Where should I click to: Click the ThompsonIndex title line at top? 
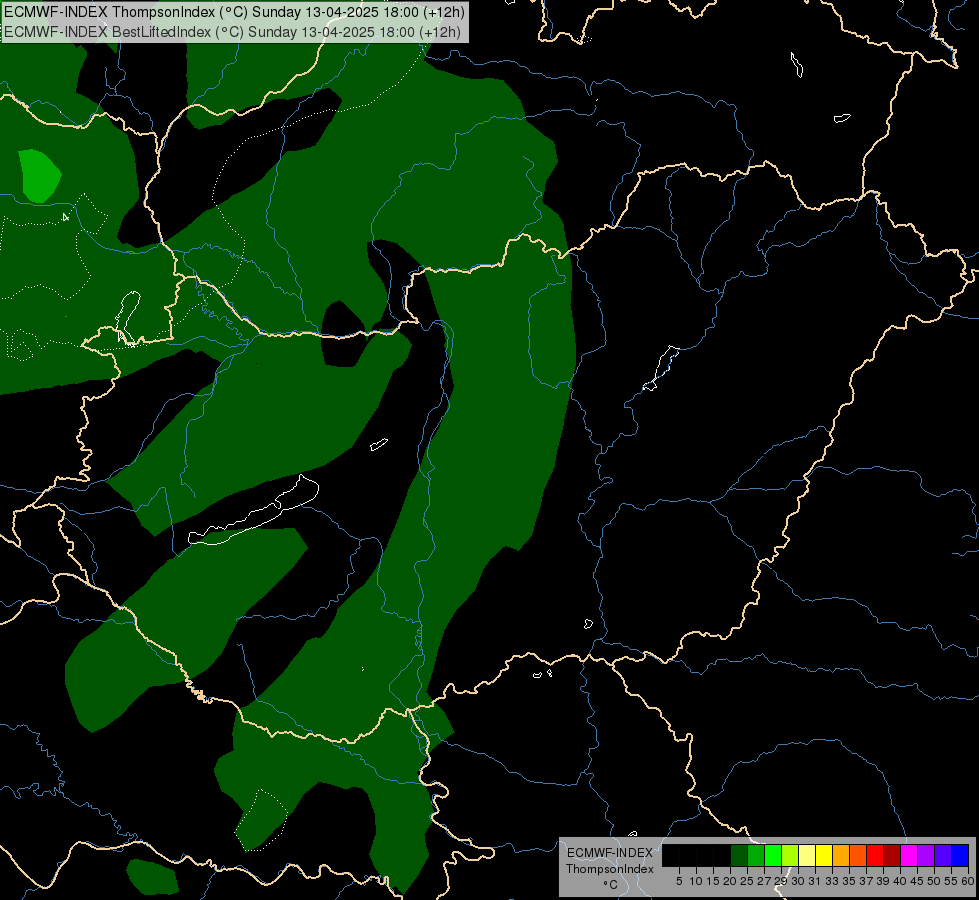click(234, 11)
